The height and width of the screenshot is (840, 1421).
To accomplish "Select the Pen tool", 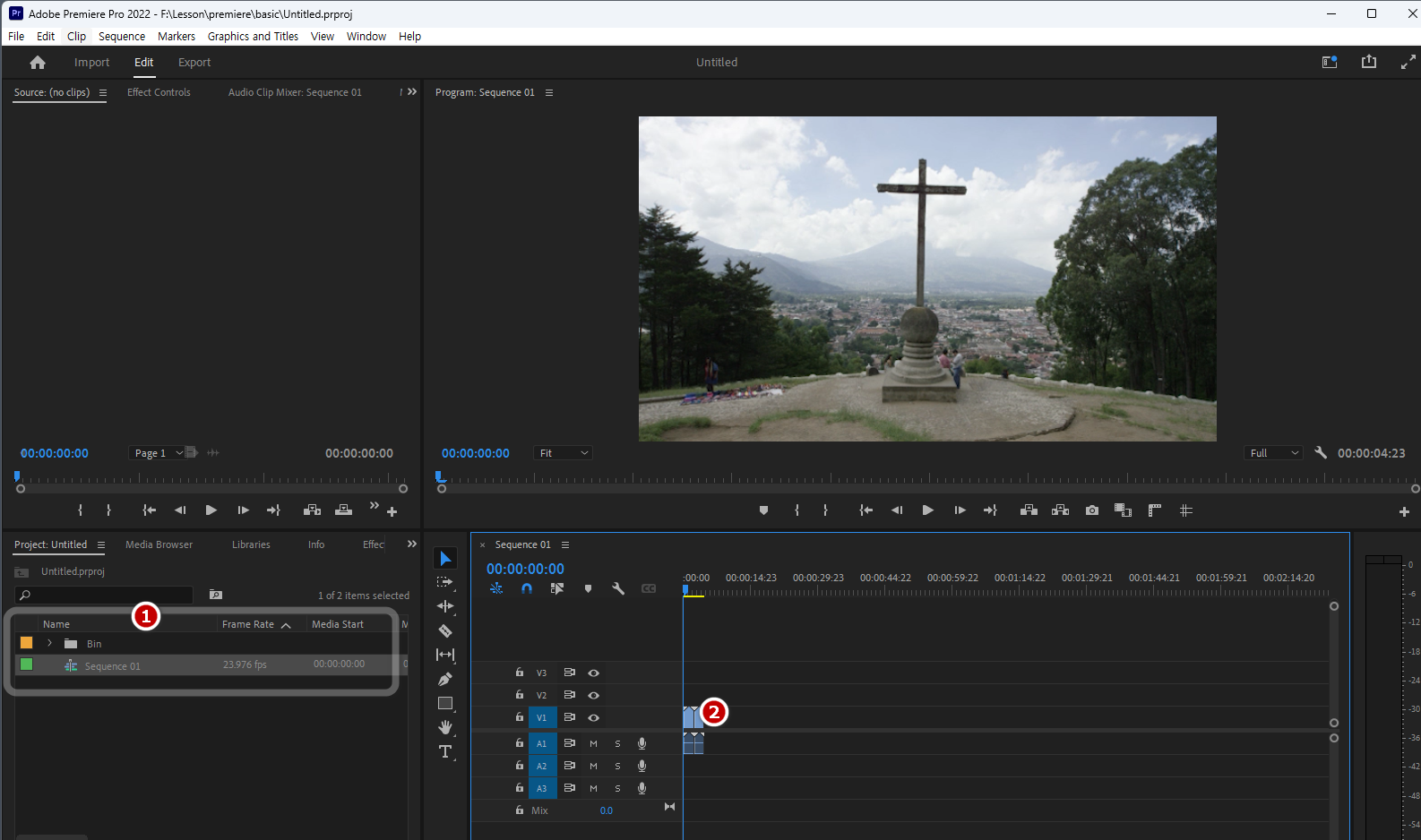I will [445, 679].
